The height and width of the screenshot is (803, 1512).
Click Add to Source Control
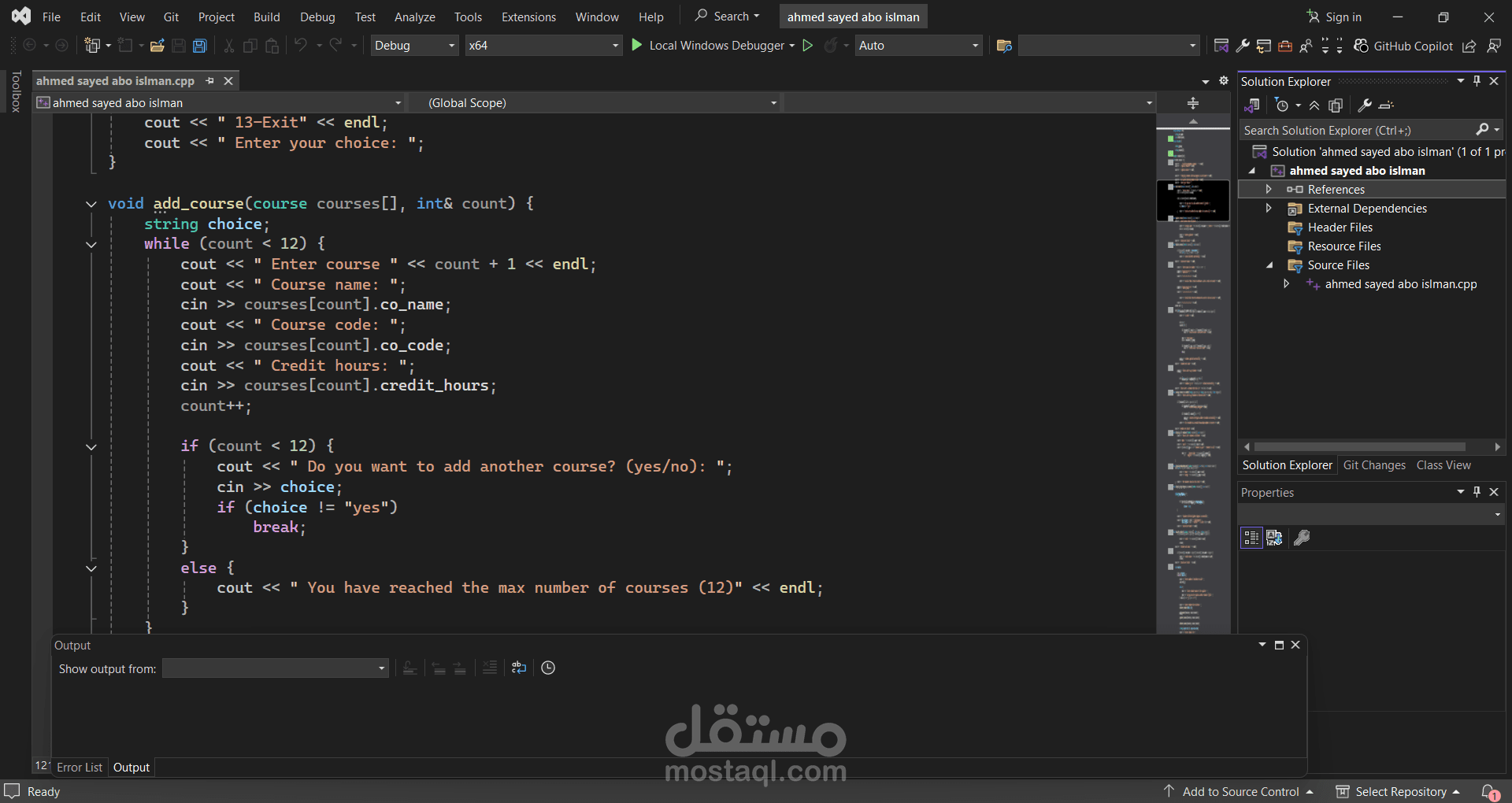[1239, 792]
